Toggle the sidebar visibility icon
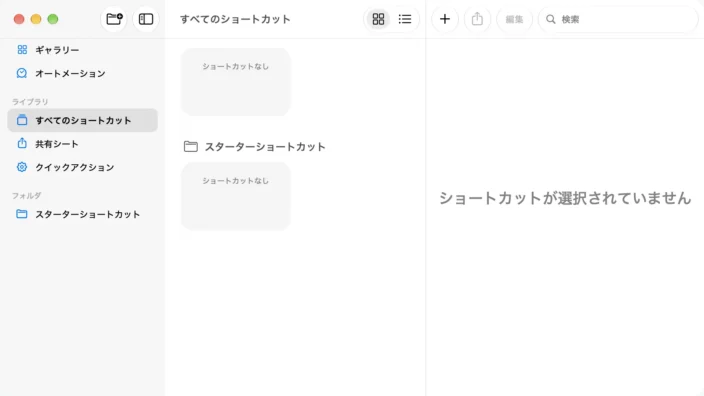The image size is (704, 396). [x=146, y=19]
